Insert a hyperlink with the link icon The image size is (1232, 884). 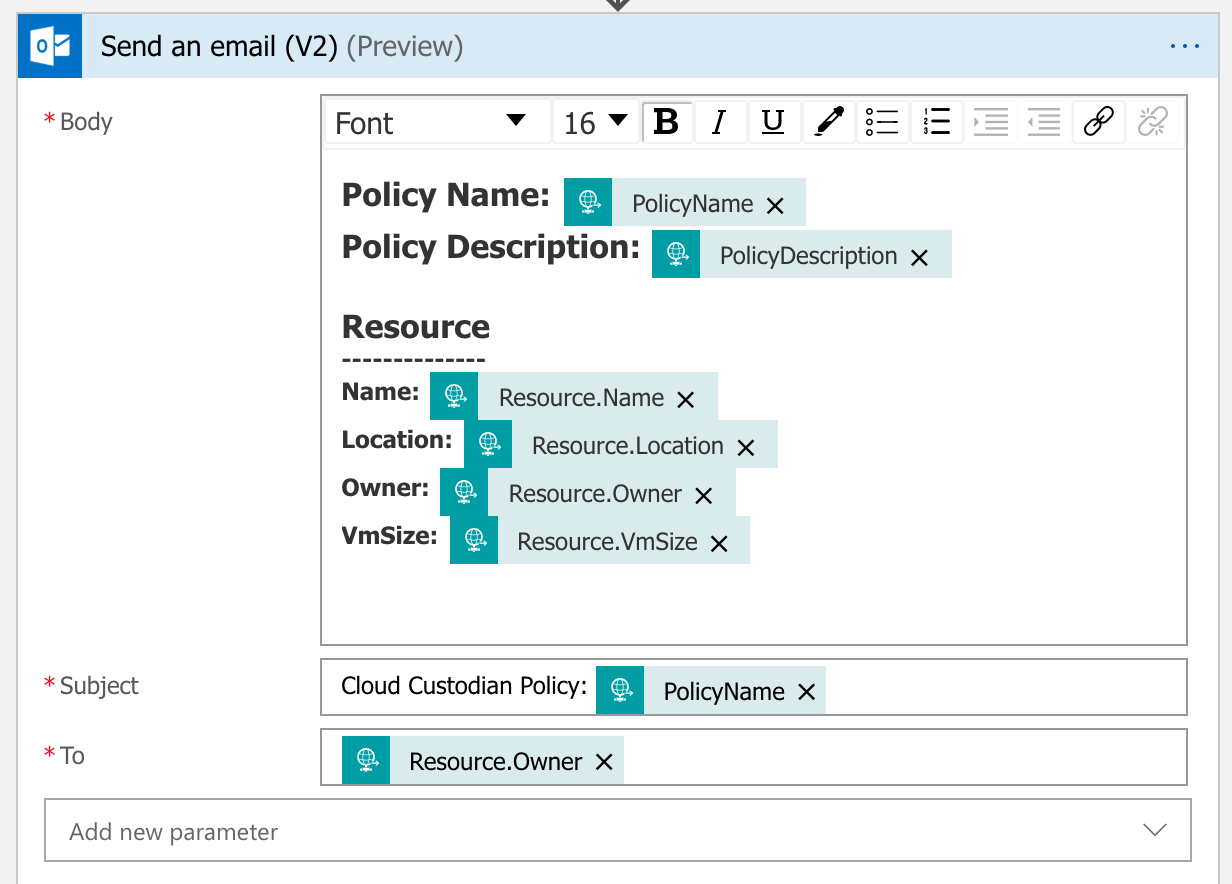pyautogui.click(x=1099, y=122)
